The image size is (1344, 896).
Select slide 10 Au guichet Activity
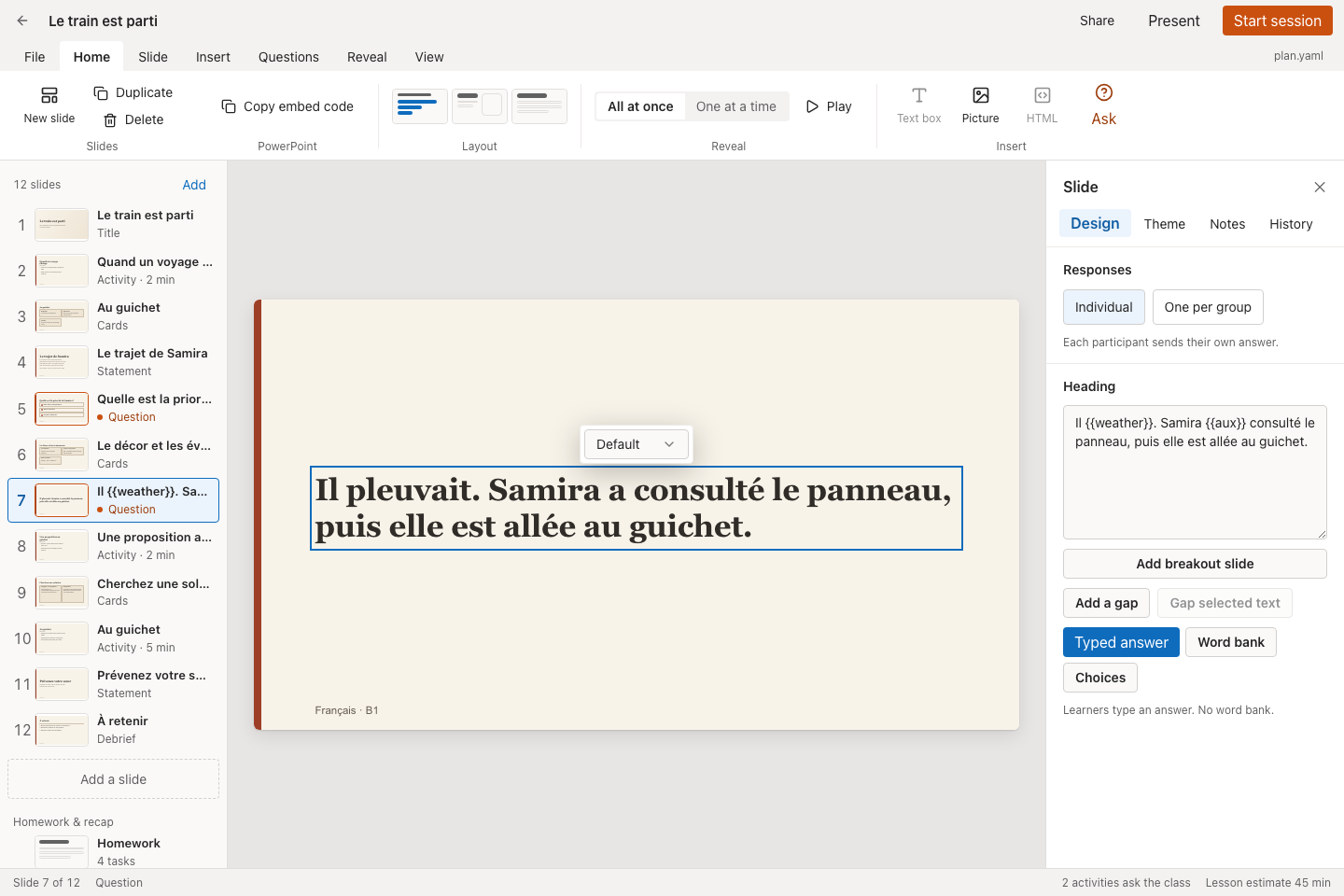[113, 638]
